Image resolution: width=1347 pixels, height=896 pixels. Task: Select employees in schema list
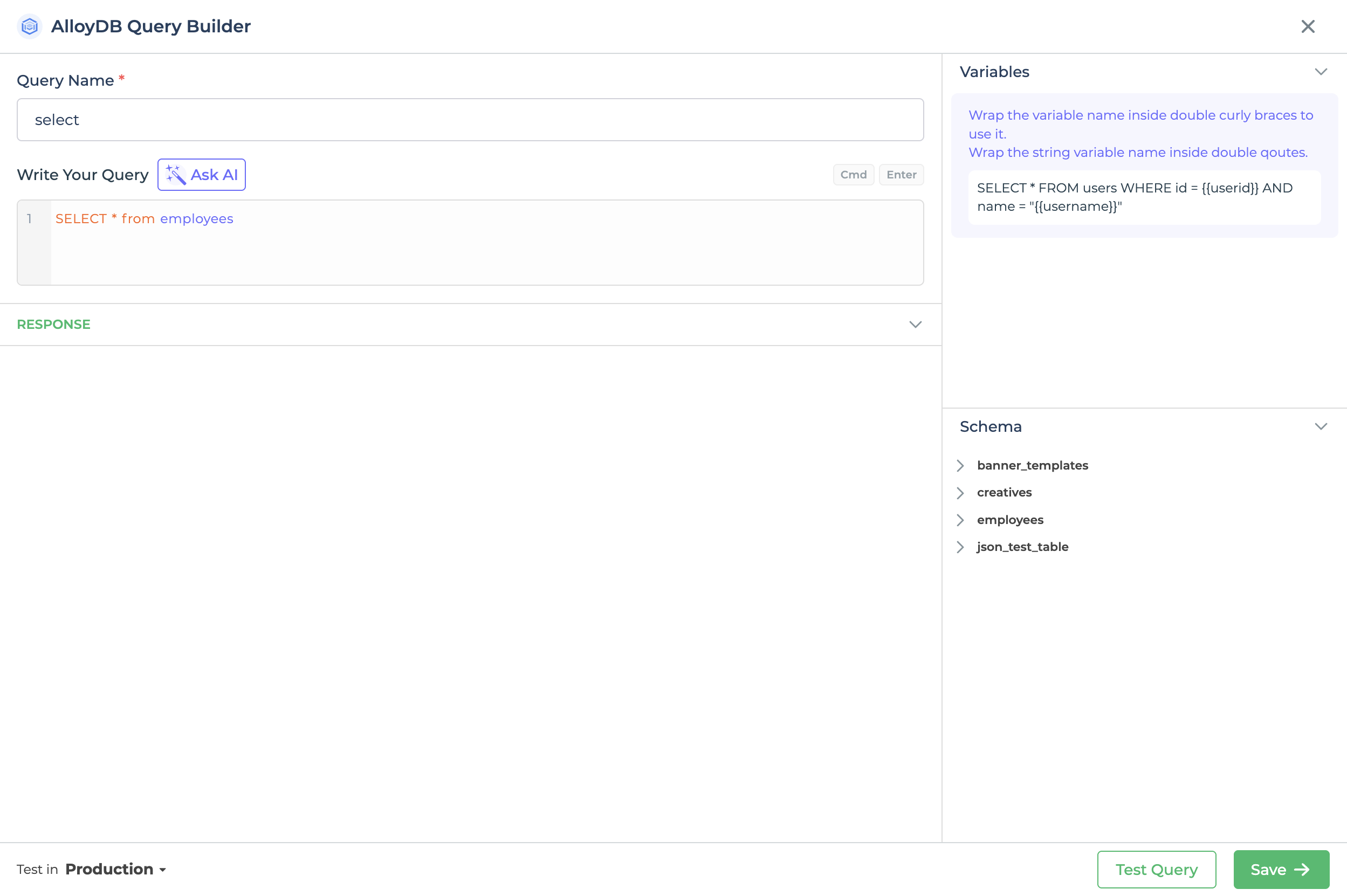1010,520
